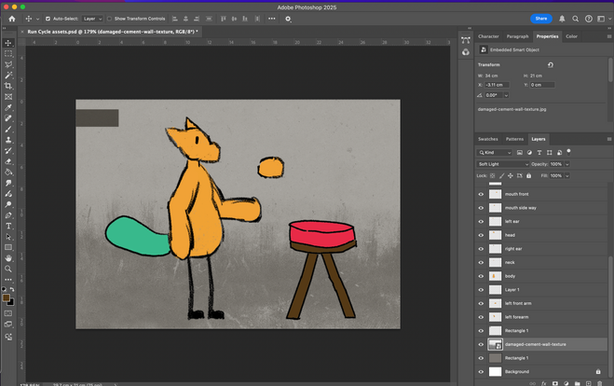Toggle visibility of Layer 1
This screenshot has width=614, height=386.
[x=481, y=290]
